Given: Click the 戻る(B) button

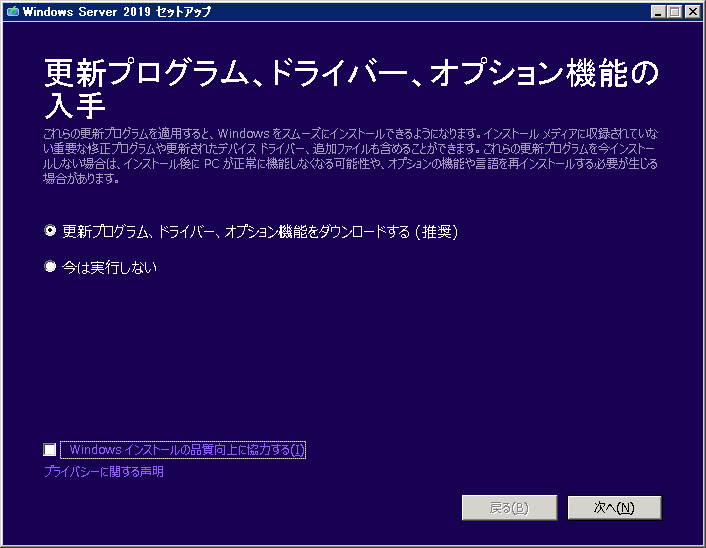Looking at the screenshot, I should tap(509, 507).
